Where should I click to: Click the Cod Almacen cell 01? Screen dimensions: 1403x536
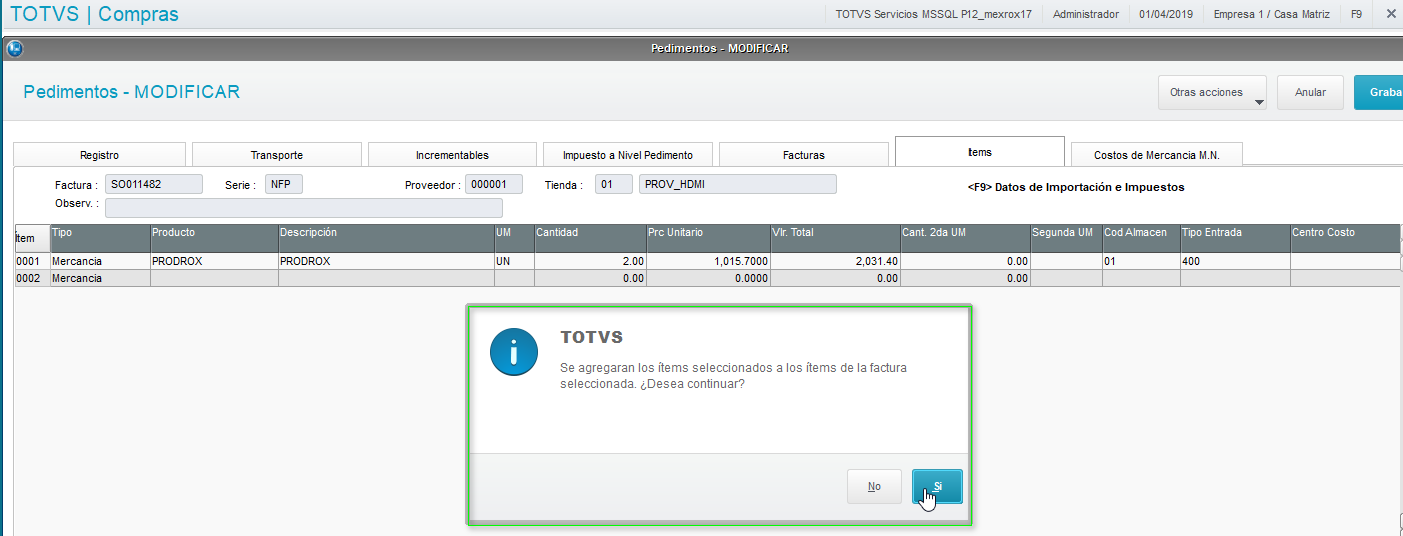pyautogui.click(x=1141, y=261)
